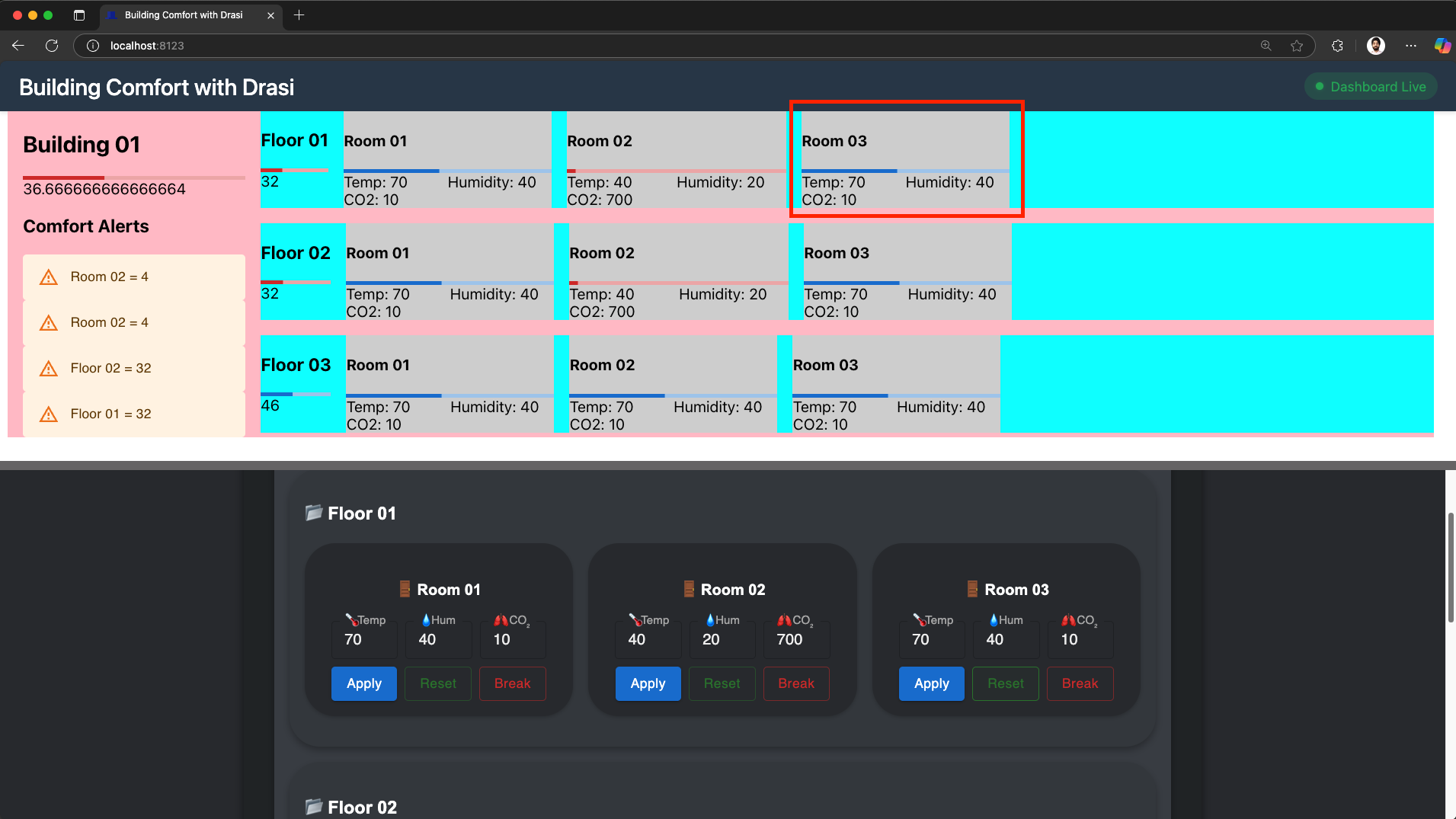Click the site info icon in the address bar
Viewport: 1456px width, 819px height.
(x=92, y=46)
